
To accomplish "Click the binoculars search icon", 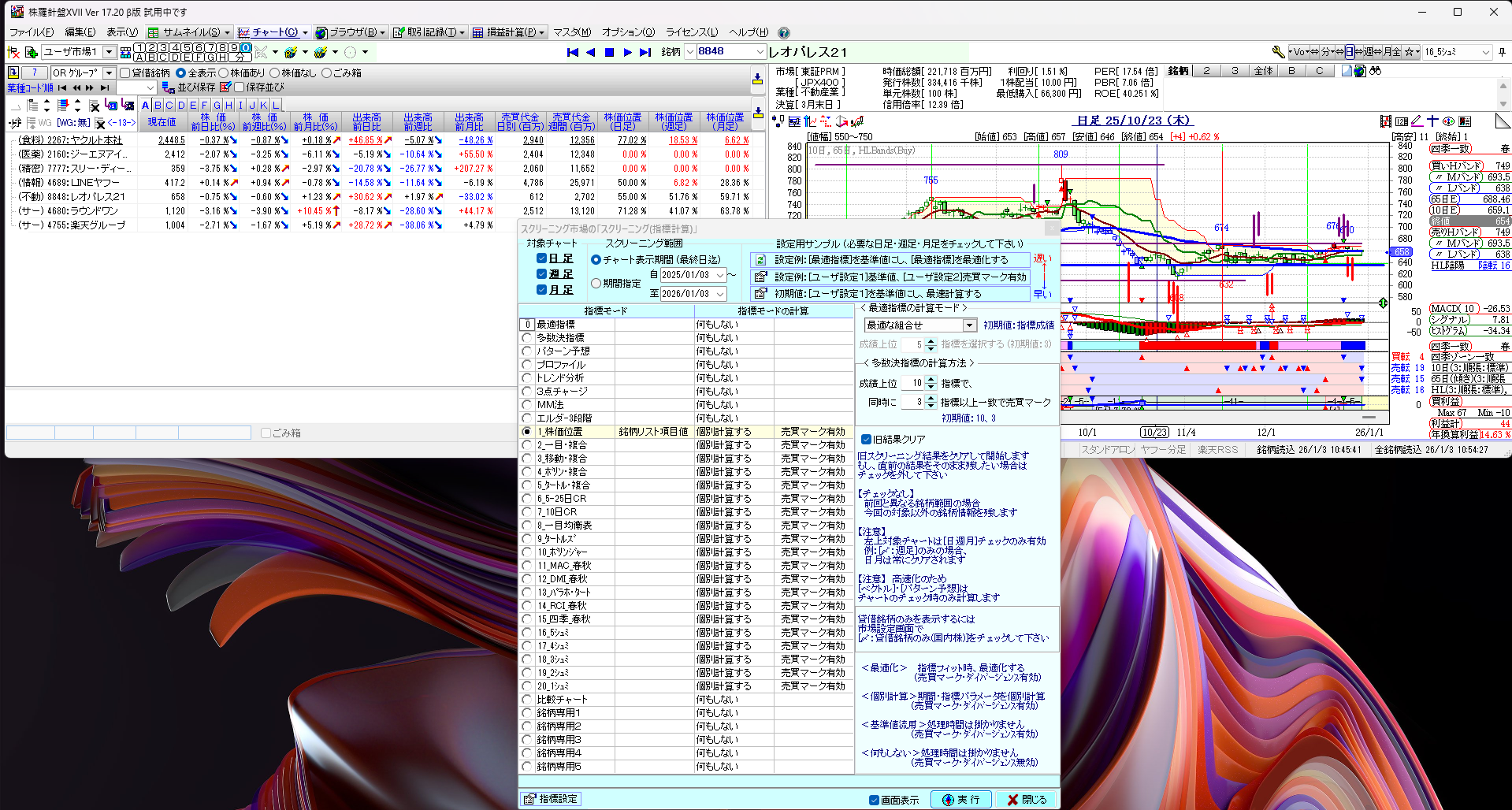I will pyautogui.click(x=1375, y=71).
